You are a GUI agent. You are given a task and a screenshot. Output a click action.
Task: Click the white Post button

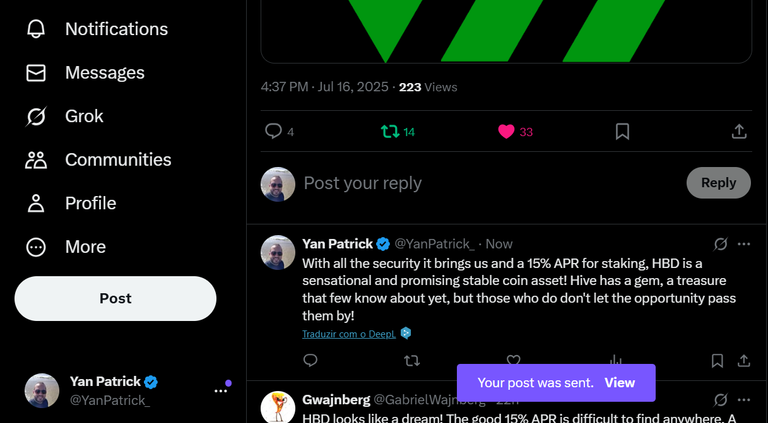tap(116, 299)
